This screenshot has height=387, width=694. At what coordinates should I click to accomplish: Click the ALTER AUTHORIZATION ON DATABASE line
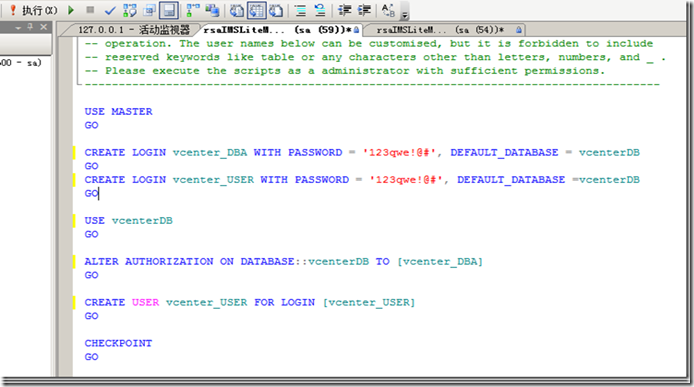click(283, 262)
